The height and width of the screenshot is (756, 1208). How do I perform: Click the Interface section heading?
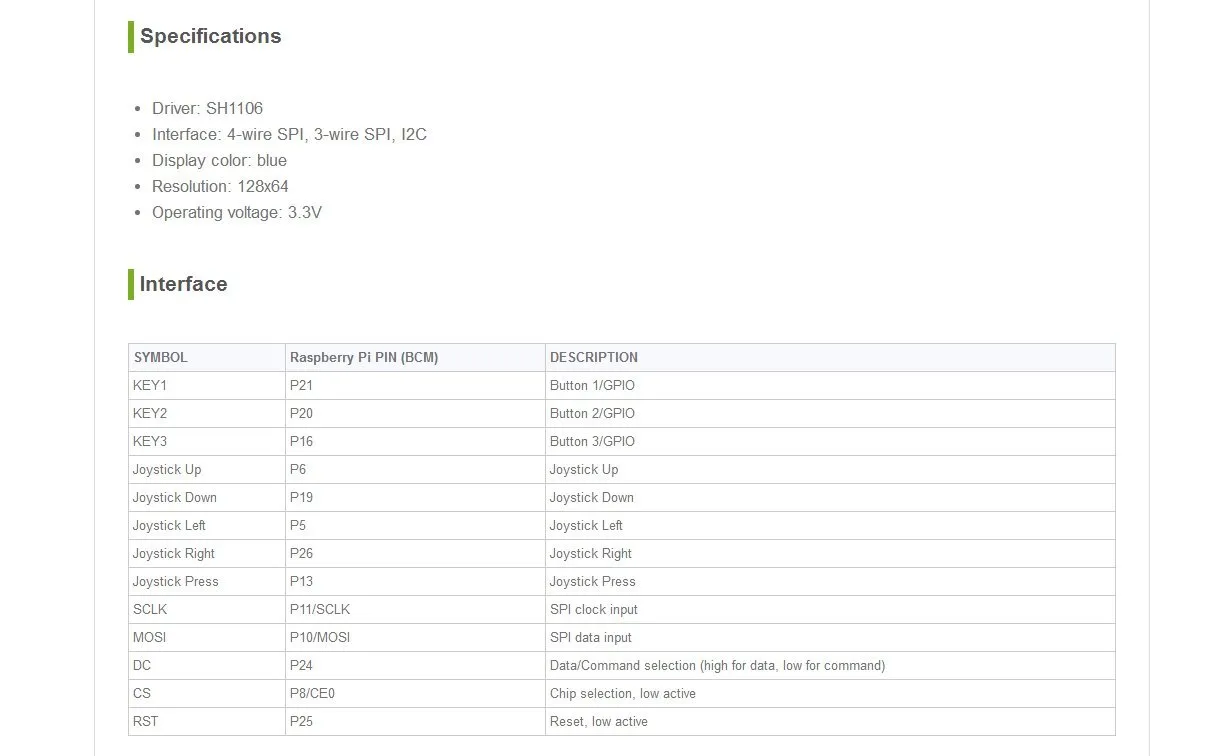pyautogui.click(x=183, y=284)
